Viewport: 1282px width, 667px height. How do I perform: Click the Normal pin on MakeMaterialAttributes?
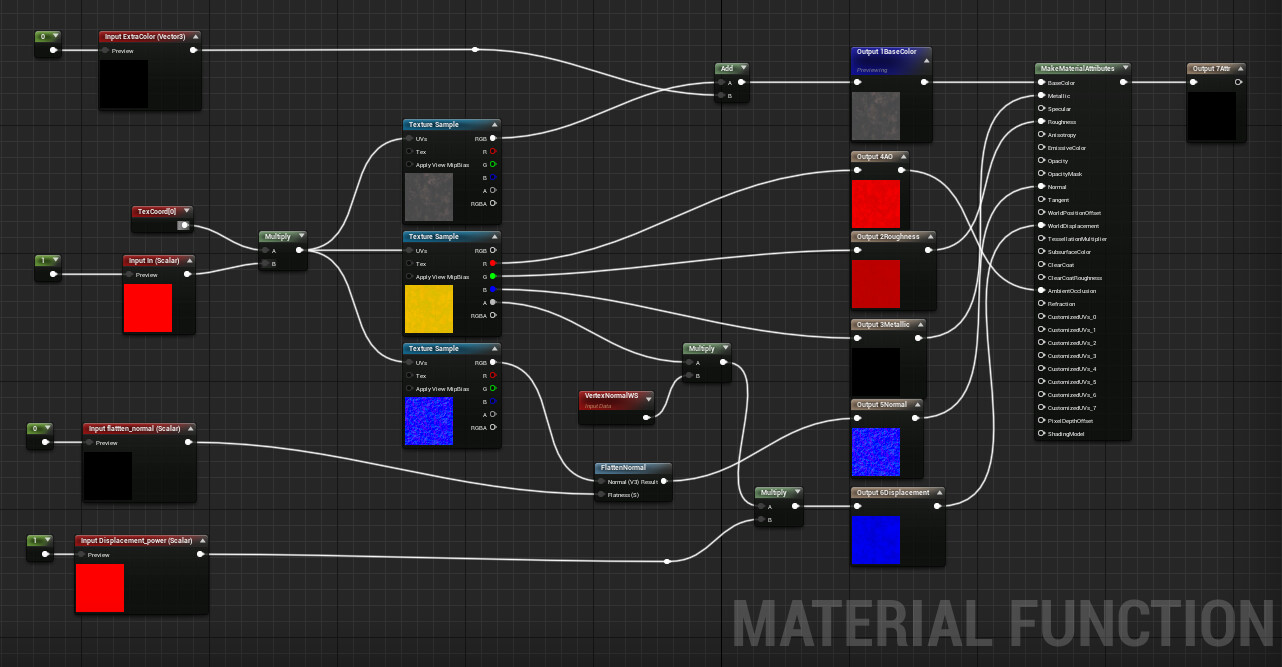point(1041,187)
